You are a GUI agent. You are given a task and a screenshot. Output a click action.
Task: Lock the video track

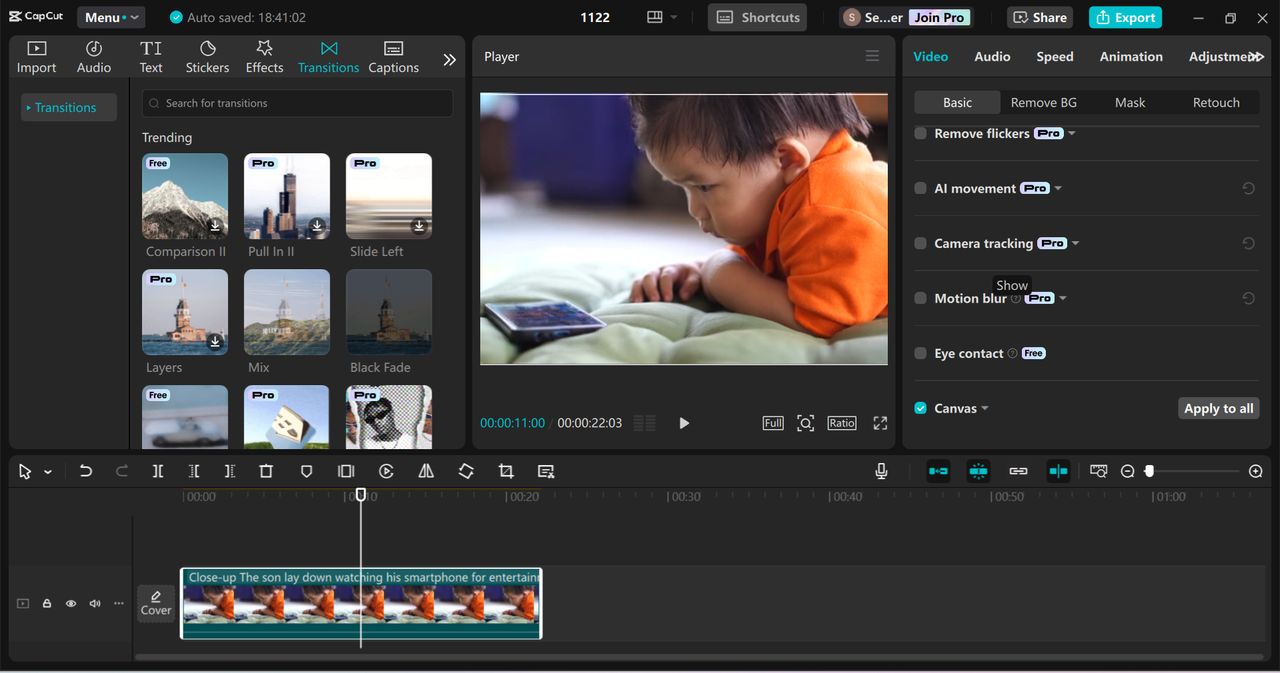click(x=47, y=604)
